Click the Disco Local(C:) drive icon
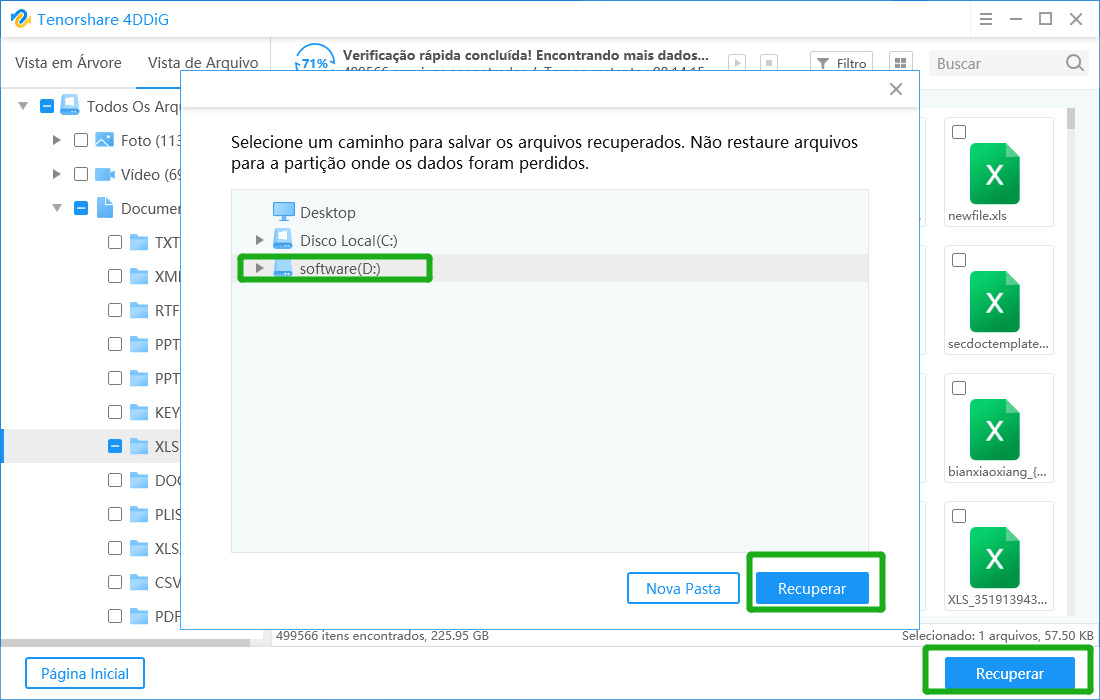Viewport: 1100px width, 700px height. 283,240
